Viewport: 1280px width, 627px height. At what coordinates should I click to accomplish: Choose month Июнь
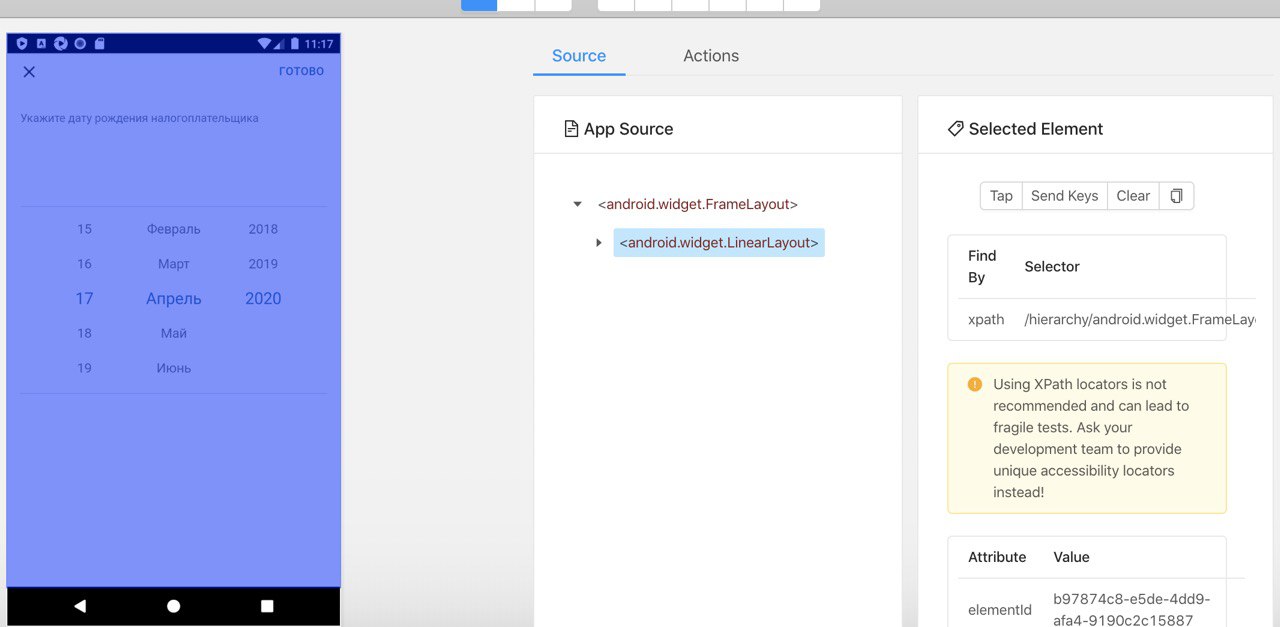[174, 368]
